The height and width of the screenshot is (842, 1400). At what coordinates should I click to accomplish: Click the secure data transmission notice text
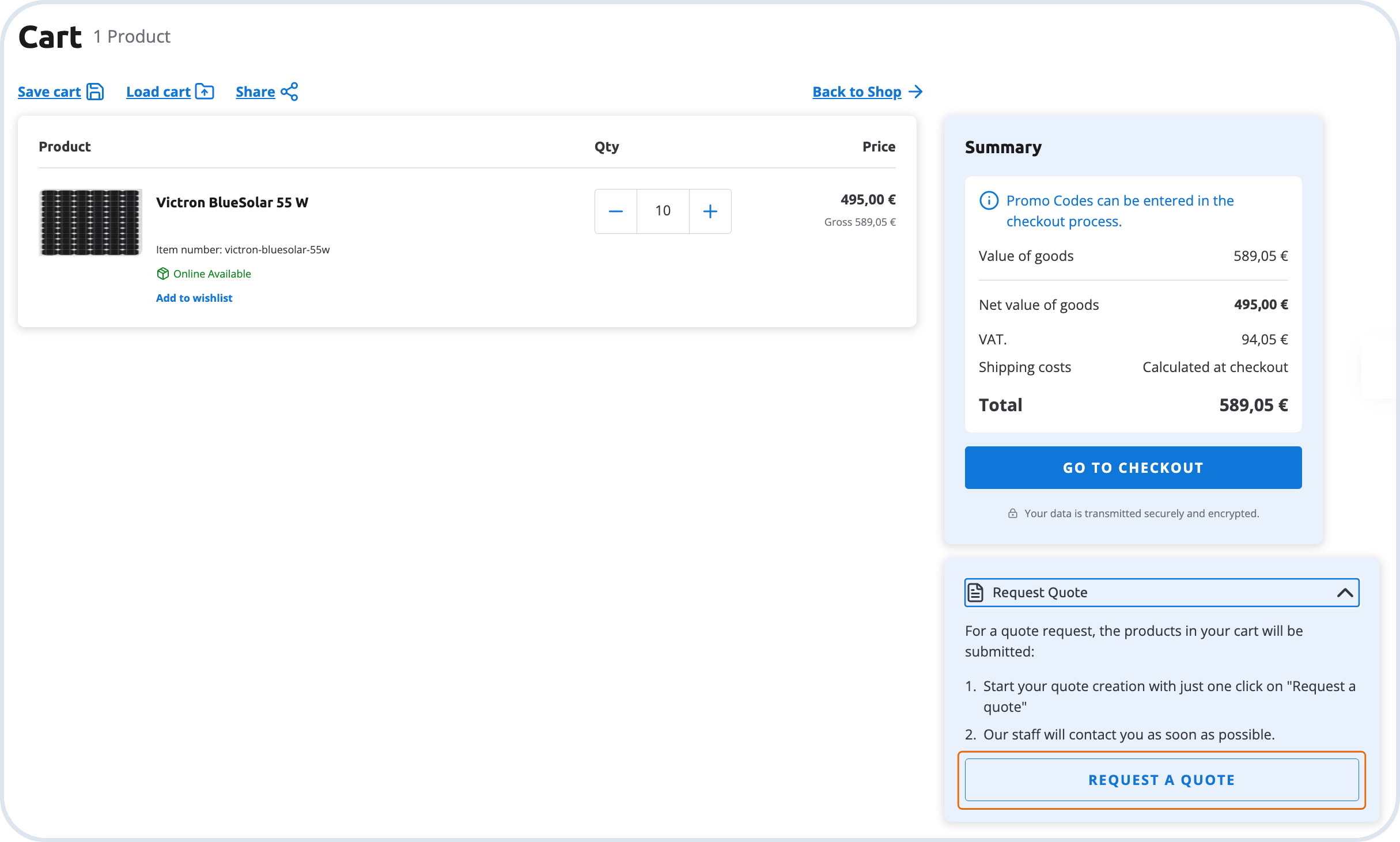[1141, 513]
